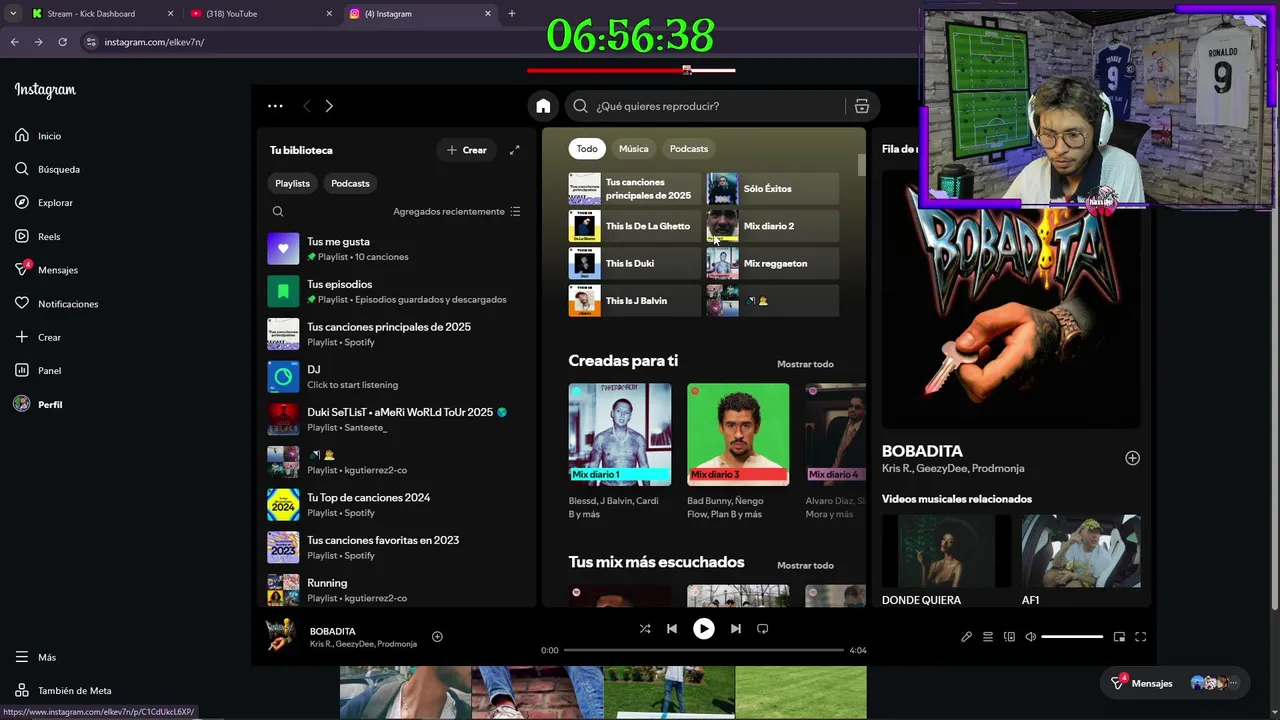1280x720 pixels.
Task: Toggle the queue view
Action: [988, 637]
